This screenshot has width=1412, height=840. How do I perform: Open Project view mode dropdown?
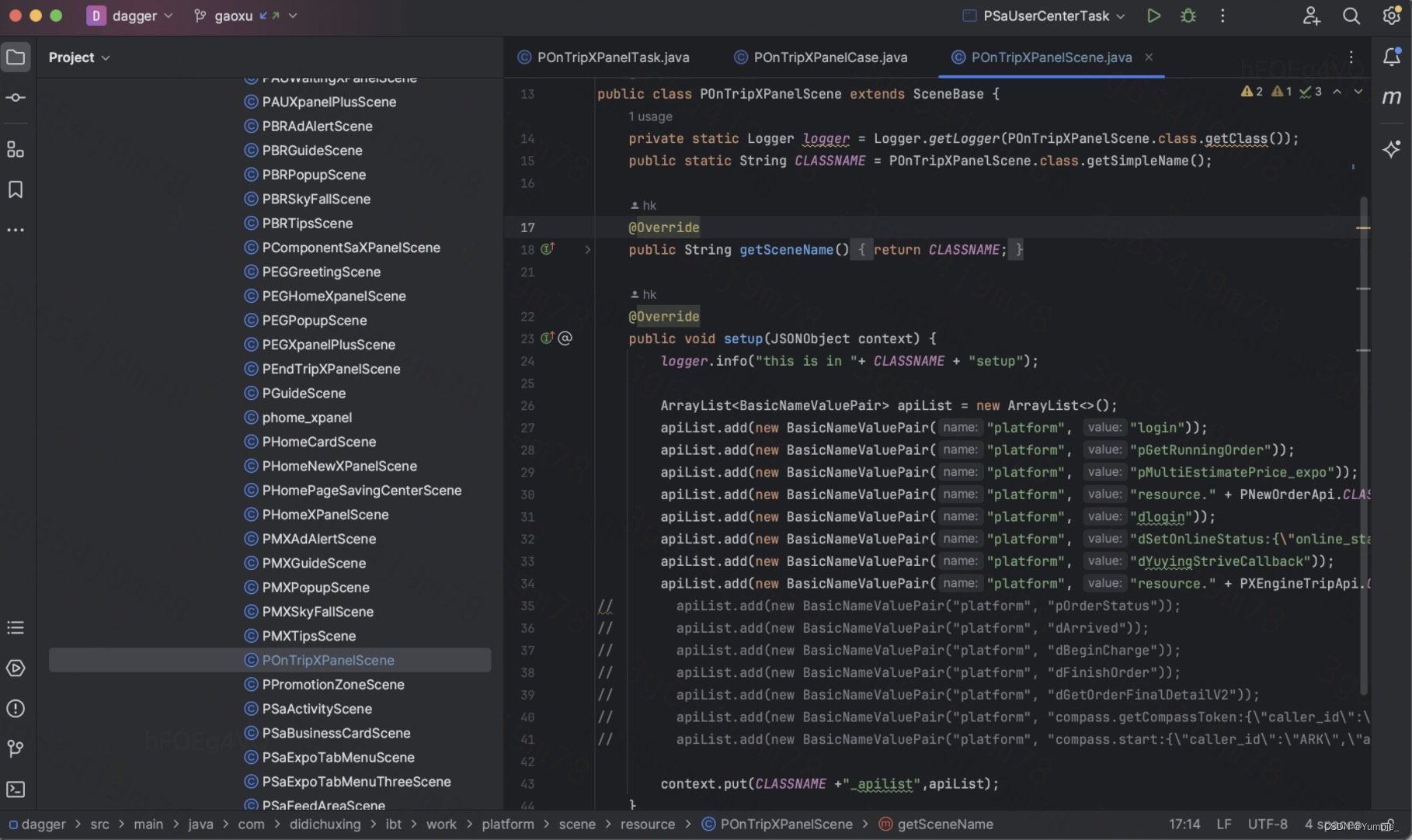[x=79, y=57]
